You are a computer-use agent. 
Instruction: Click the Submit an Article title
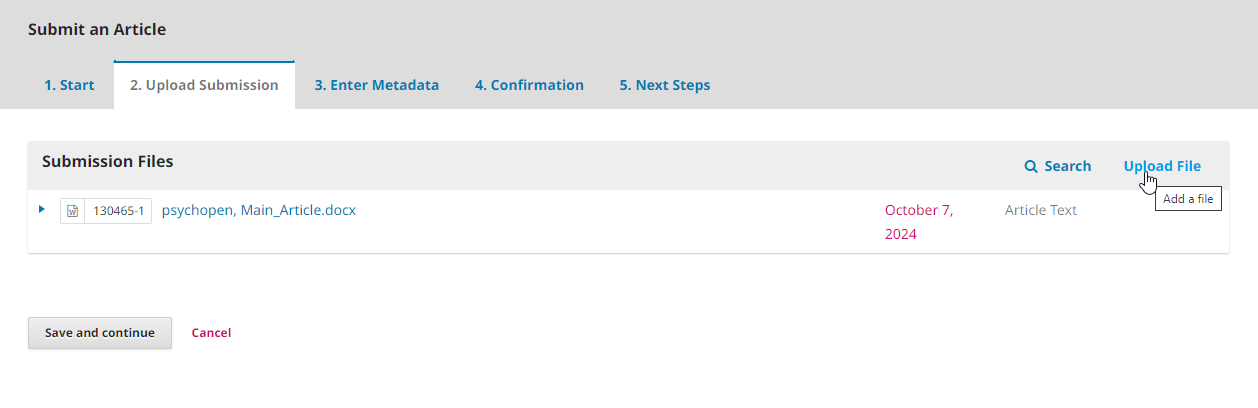pos(97,30)
